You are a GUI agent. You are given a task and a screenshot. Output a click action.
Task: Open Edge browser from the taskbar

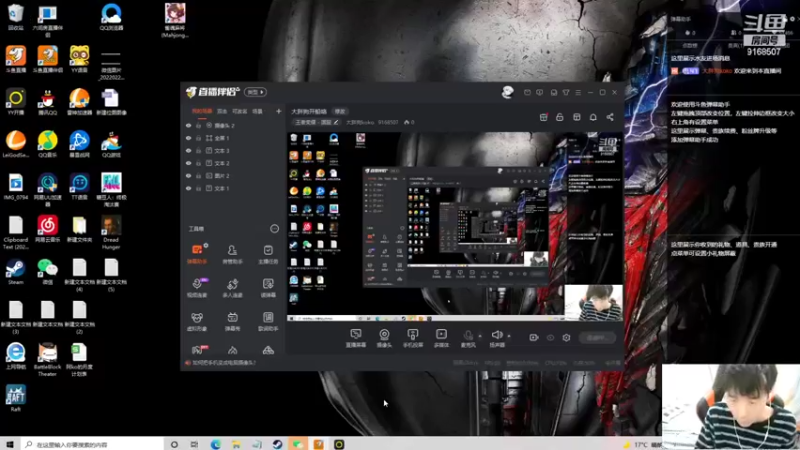[x=215, y=444]
